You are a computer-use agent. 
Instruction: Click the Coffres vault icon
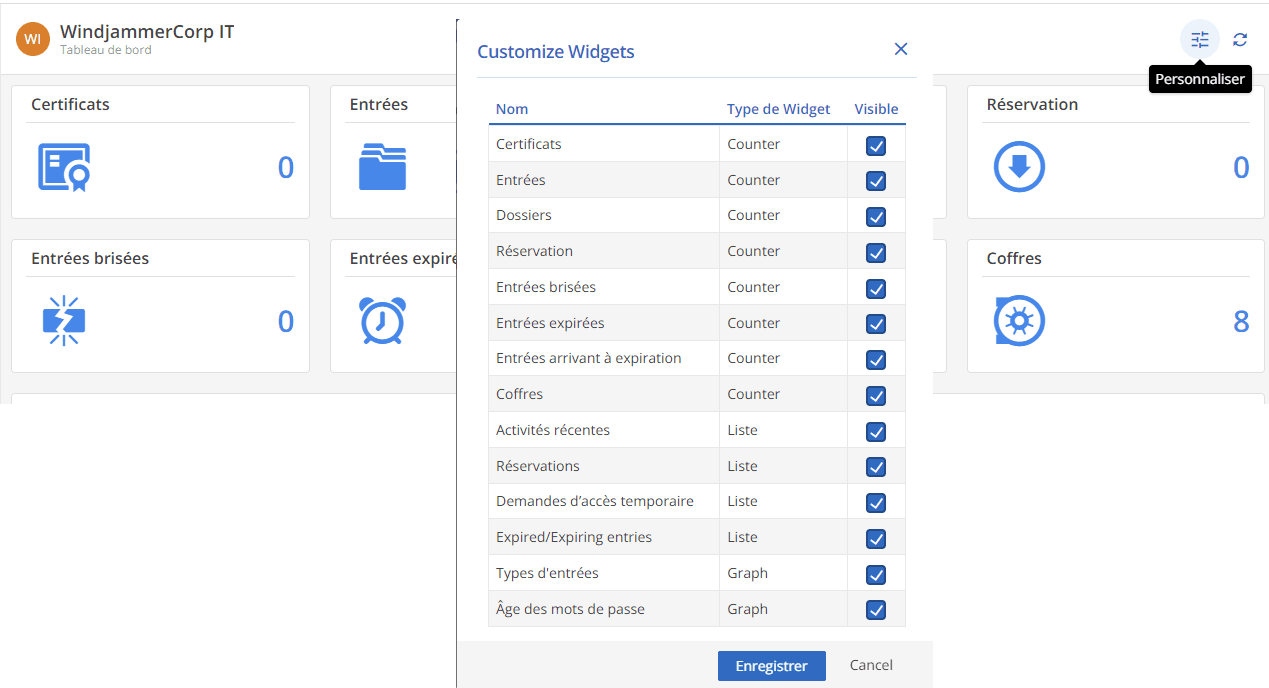click(1018, 321)
